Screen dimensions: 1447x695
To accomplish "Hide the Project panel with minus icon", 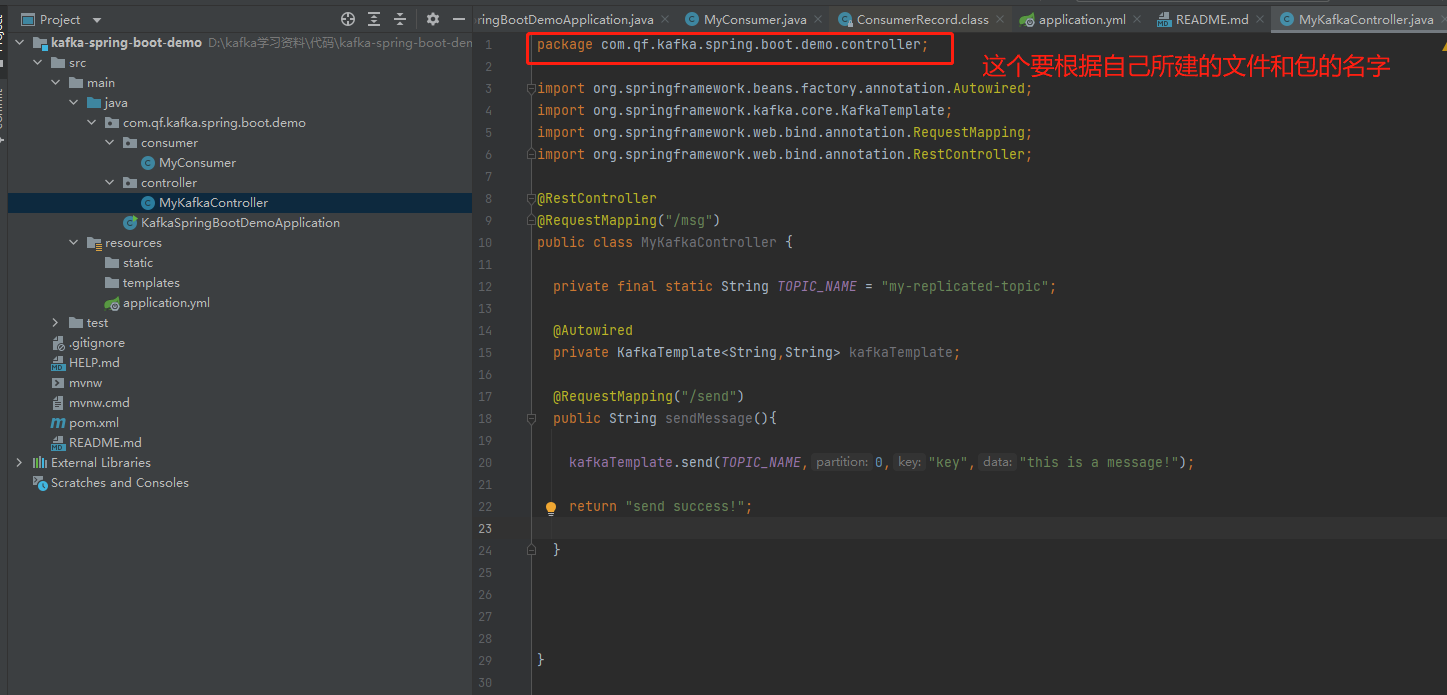I will [459, 19].
